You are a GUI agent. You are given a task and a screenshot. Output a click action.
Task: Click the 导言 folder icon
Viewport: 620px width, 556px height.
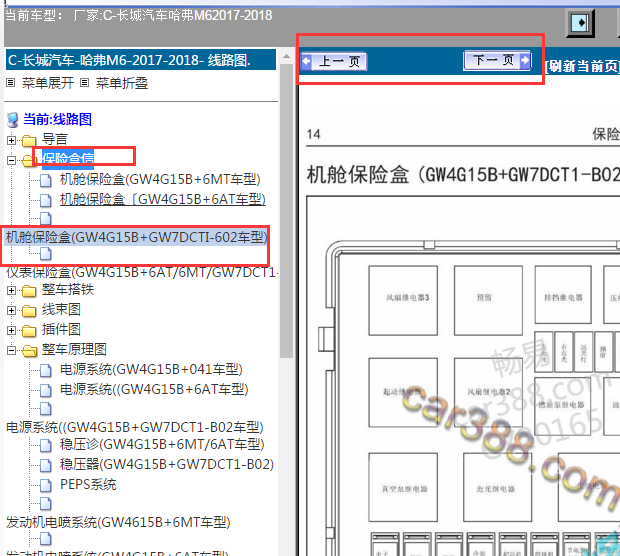[x=29, y=140]
